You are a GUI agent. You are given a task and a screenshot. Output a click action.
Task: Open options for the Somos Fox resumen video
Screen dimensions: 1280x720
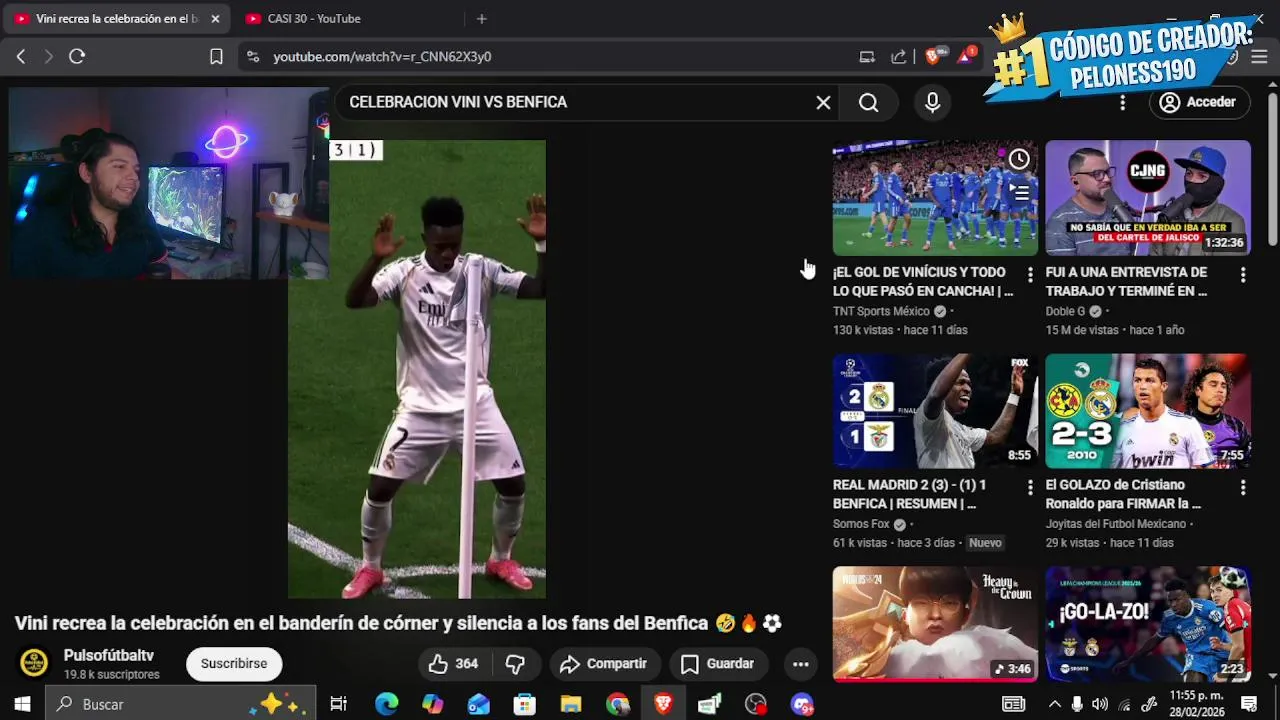(x=1030, y=487)
